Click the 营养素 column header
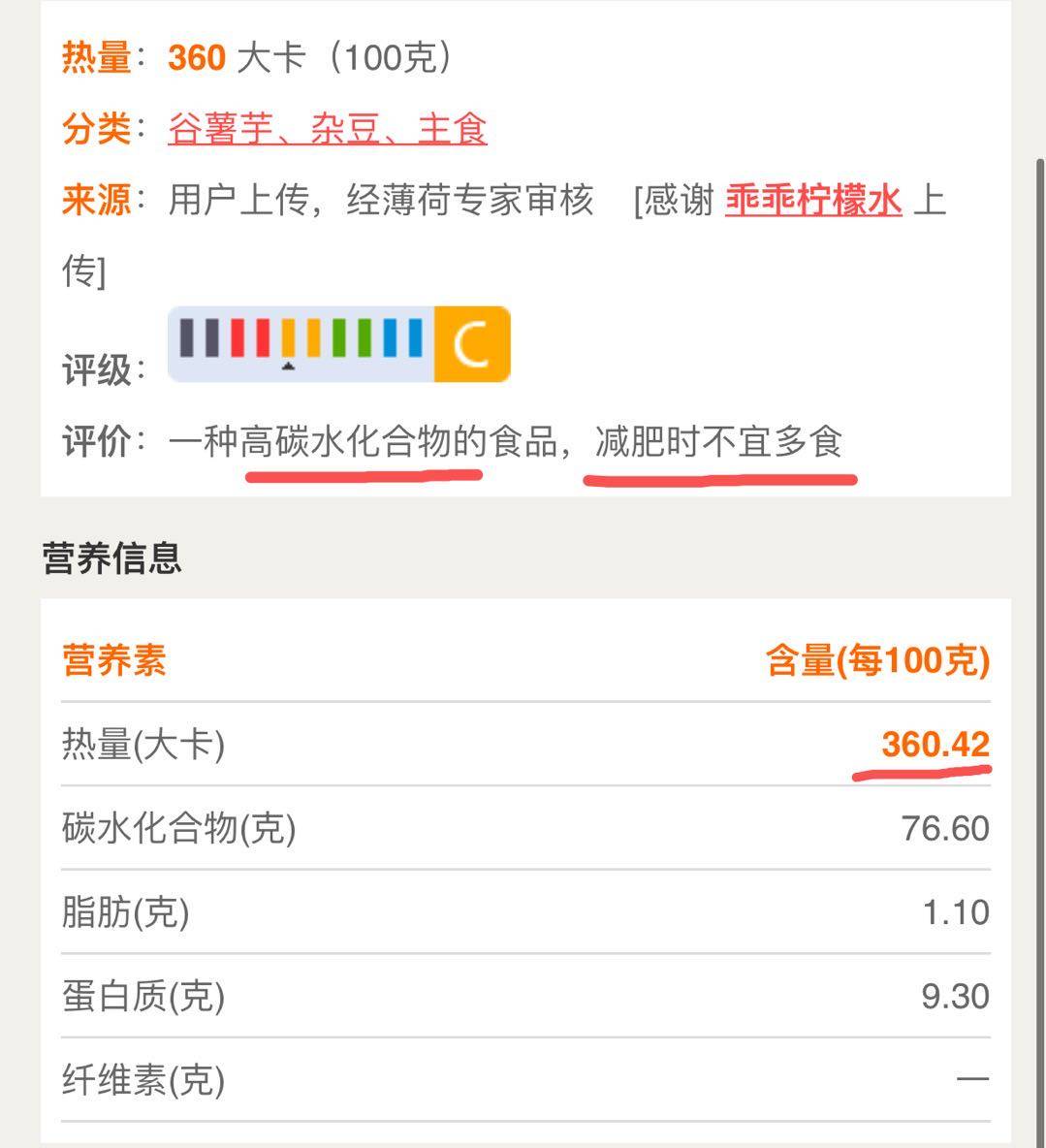The height and width of the screenshot is (1148, 1046). pyautogui.click(x=114, y=660)
